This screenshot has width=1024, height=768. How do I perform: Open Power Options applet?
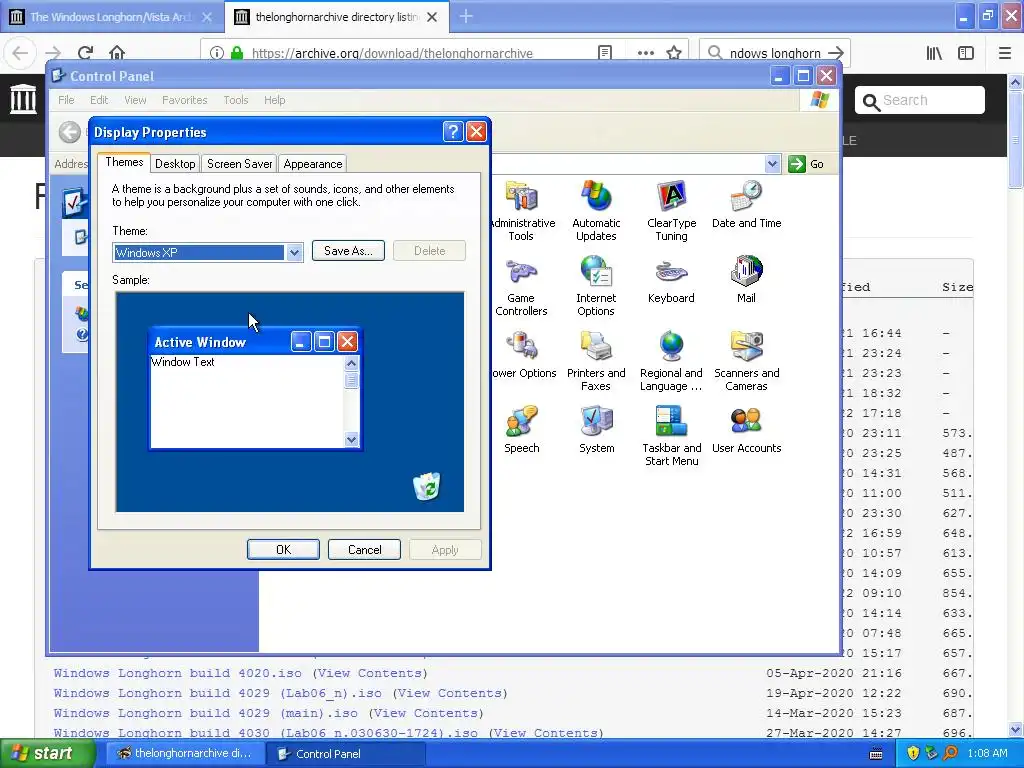524,354
